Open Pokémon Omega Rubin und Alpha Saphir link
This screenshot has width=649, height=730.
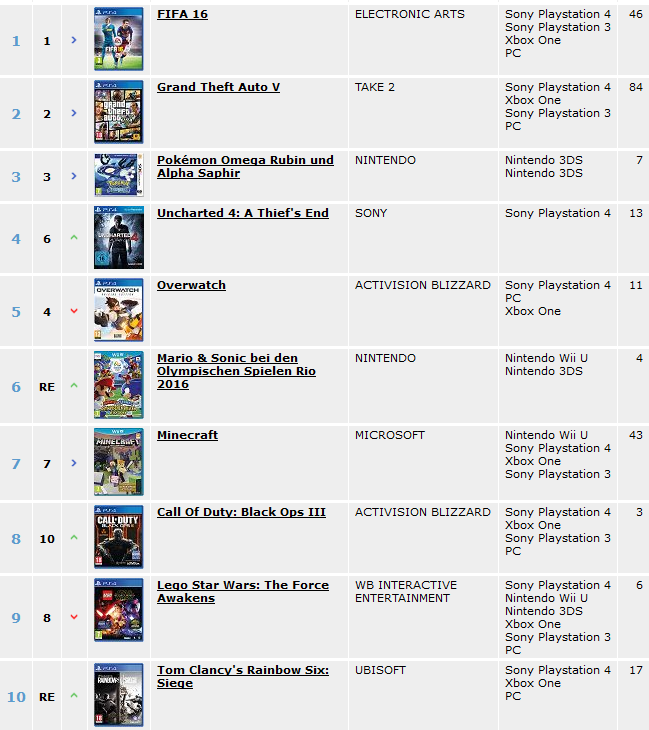[245, 167]
